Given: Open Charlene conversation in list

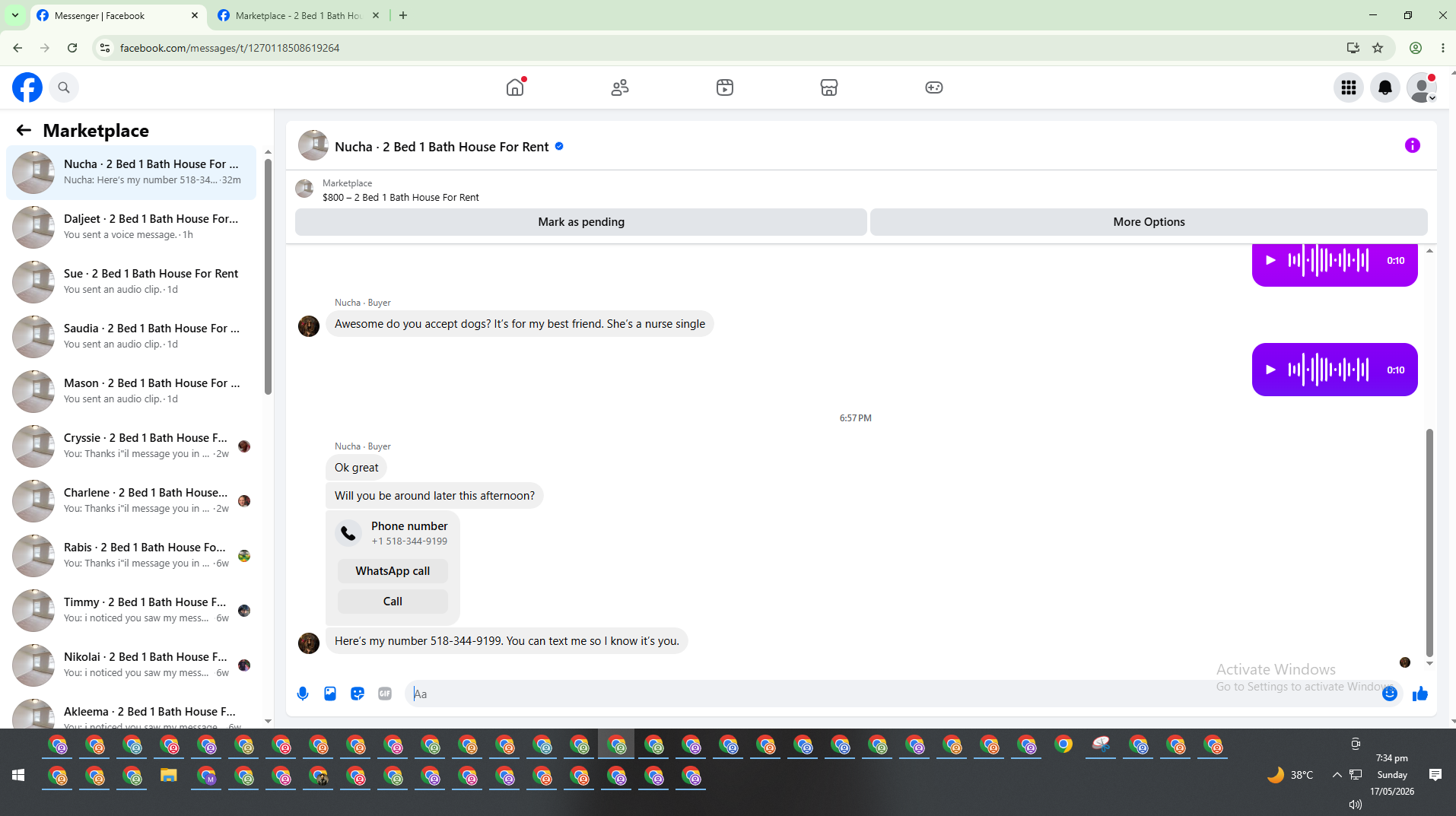Looking at the screenshot, I should [132, 500].
